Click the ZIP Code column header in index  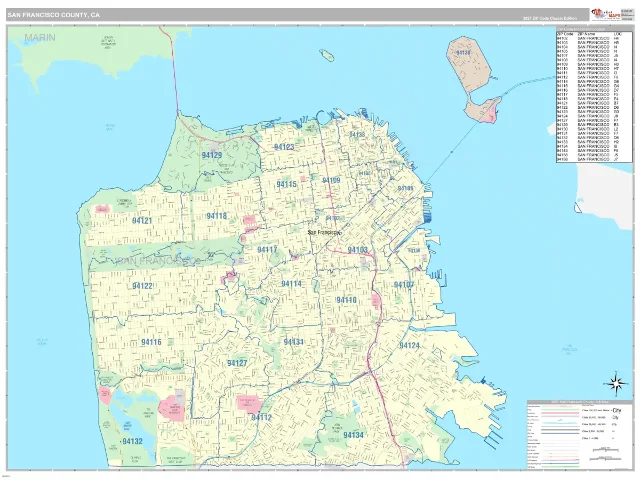(x=565, y=34)
